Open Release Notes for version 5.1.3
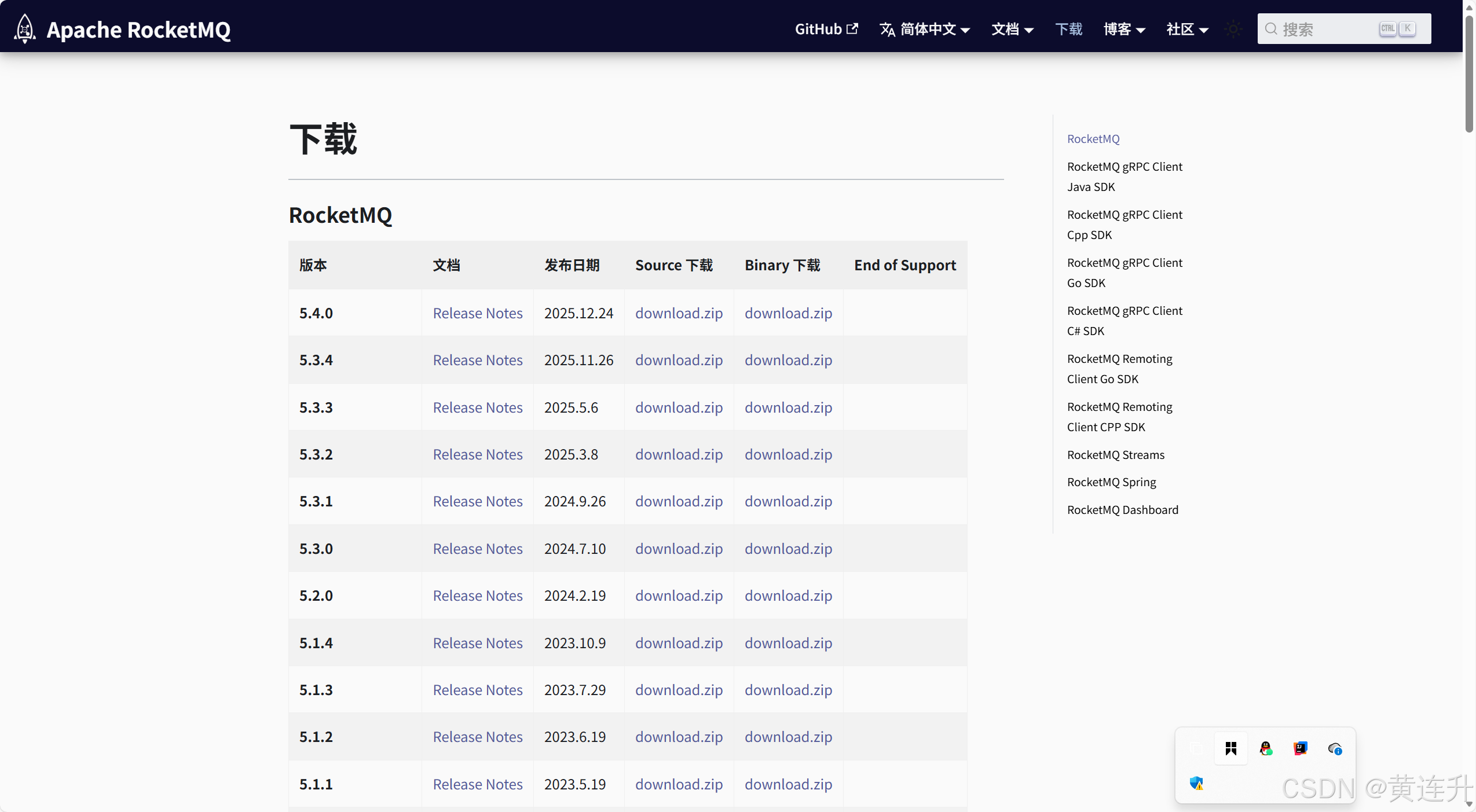1476x812 pixels. [x=478, y=690]
